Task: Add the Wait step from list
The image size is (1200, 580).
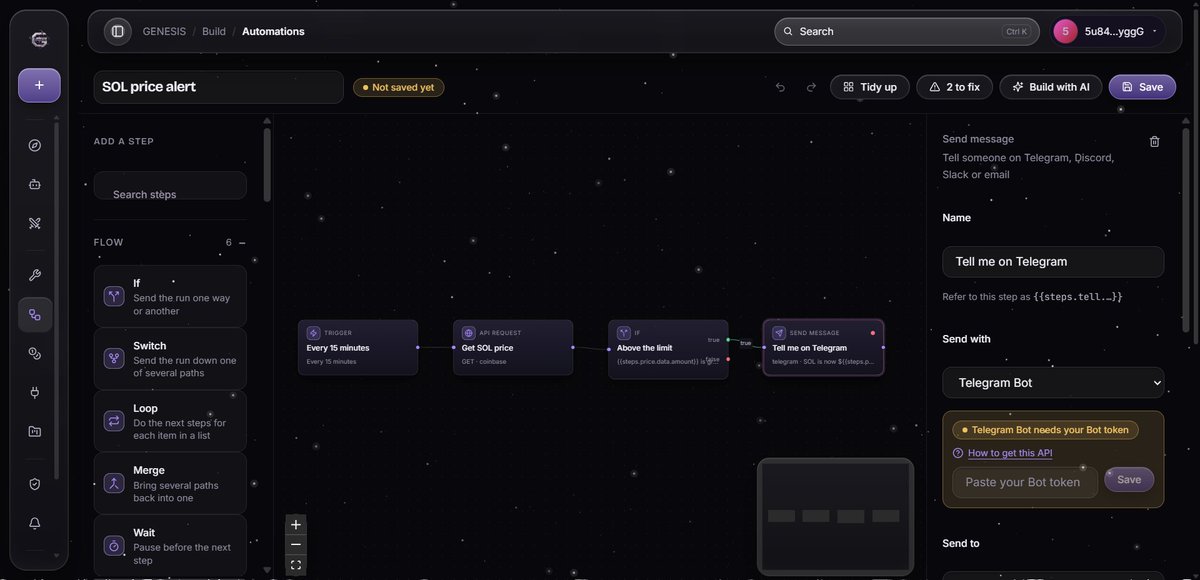Action: [x=170, y=546]
